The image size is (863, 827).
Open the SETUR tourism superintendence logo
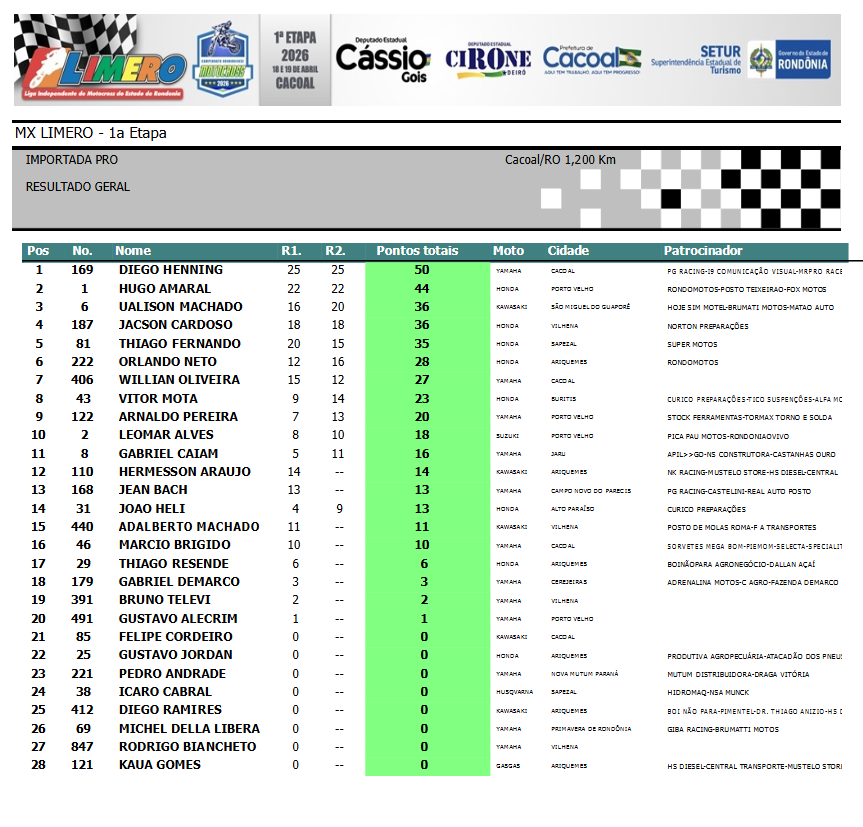click(x=697, y=61)
